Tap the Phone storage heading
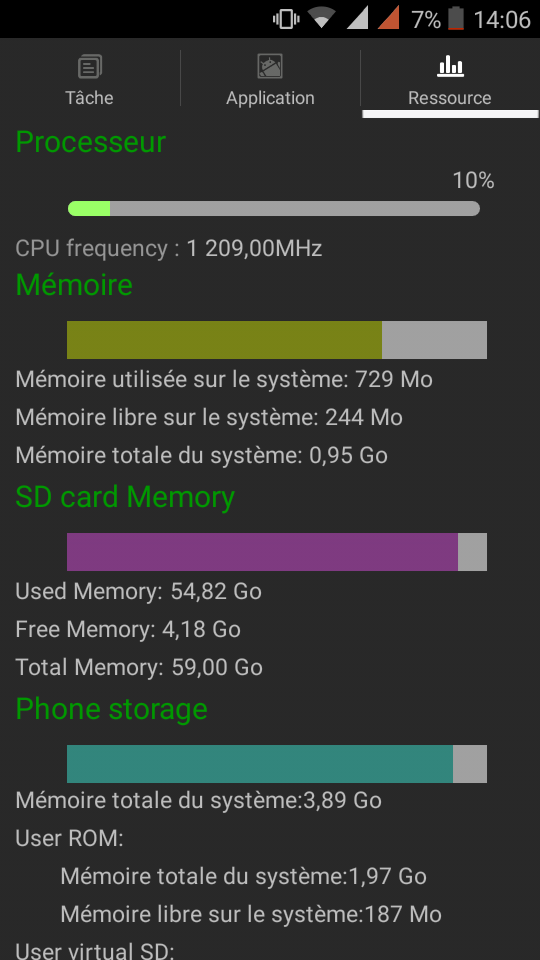540x960 pixels. click(111, 709)
